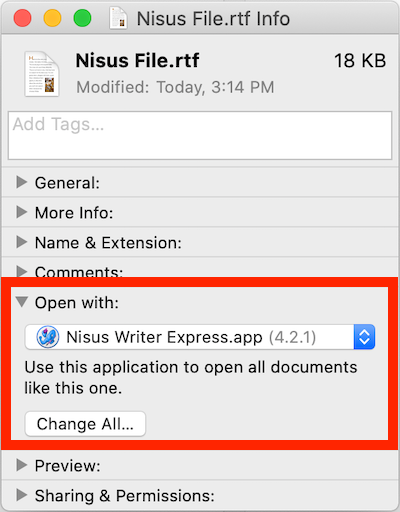Viewport: 400px width, 512px height.
Task: Click the green zoom window button
Action: (x=82, y=18)
